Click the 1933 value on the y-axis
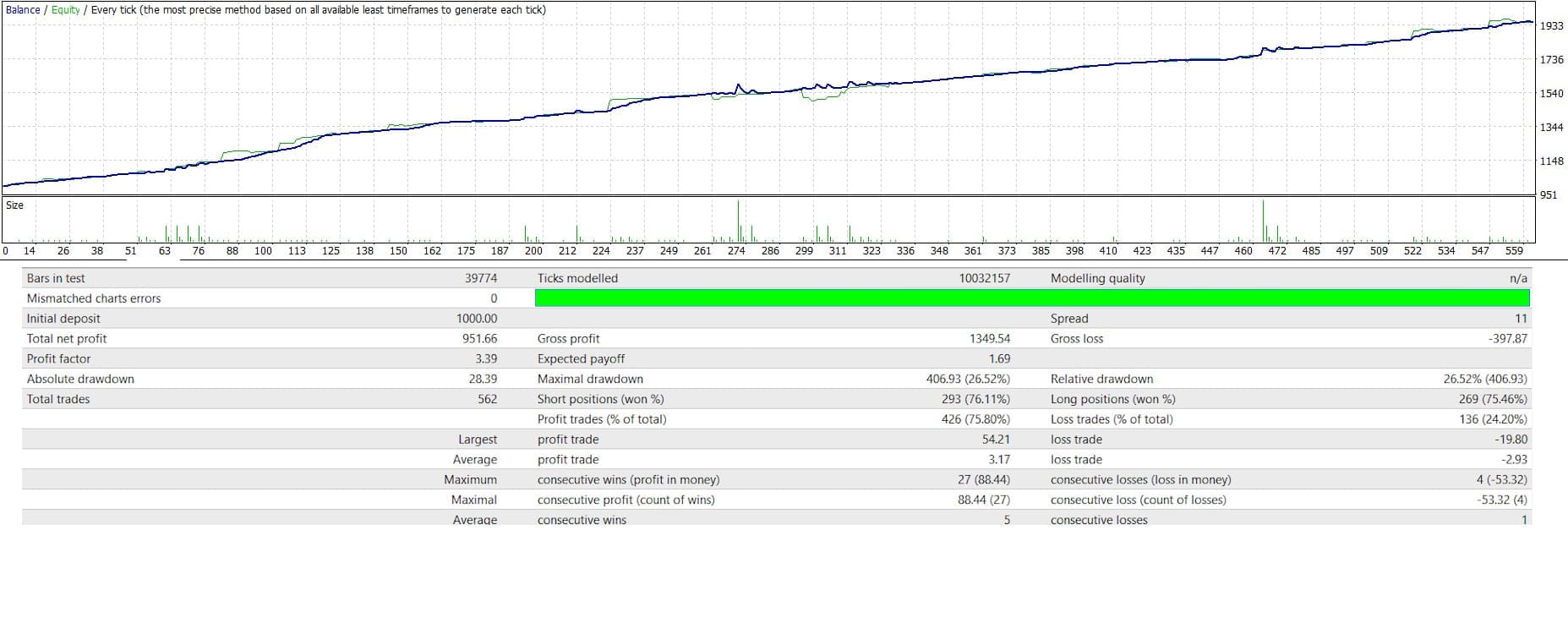This screenshot has width=1568, height=634. (x=1551, y=26)
